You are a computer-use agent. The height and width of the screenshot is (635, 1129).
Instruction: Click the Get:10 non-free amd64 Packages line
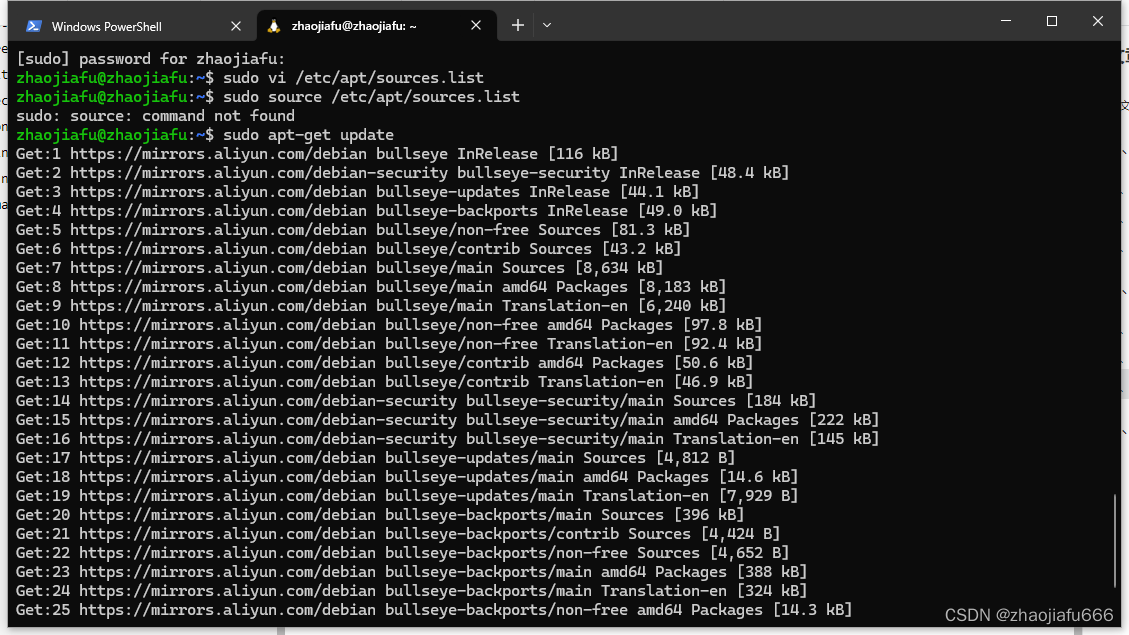[389, 325]
